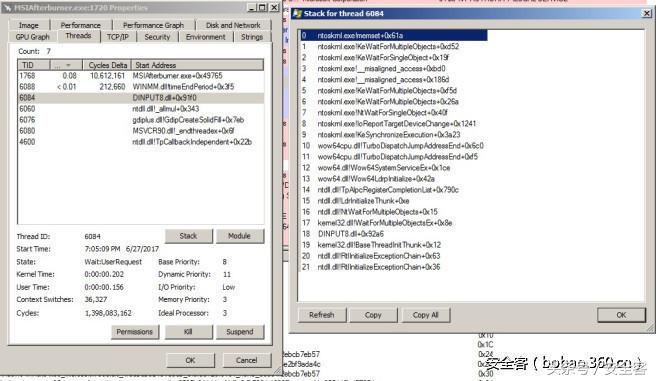Select thread 6088 WINMM.dll row
Image resolution: width=656 pixels, height=381 pixels.
click(x=141, y=87)
